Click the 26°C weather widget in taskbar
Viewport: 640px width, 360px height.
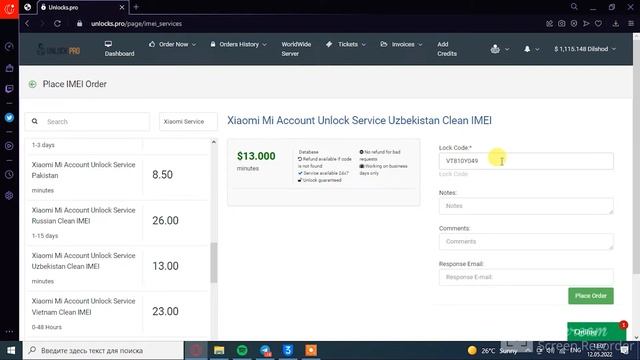[491, 351]
